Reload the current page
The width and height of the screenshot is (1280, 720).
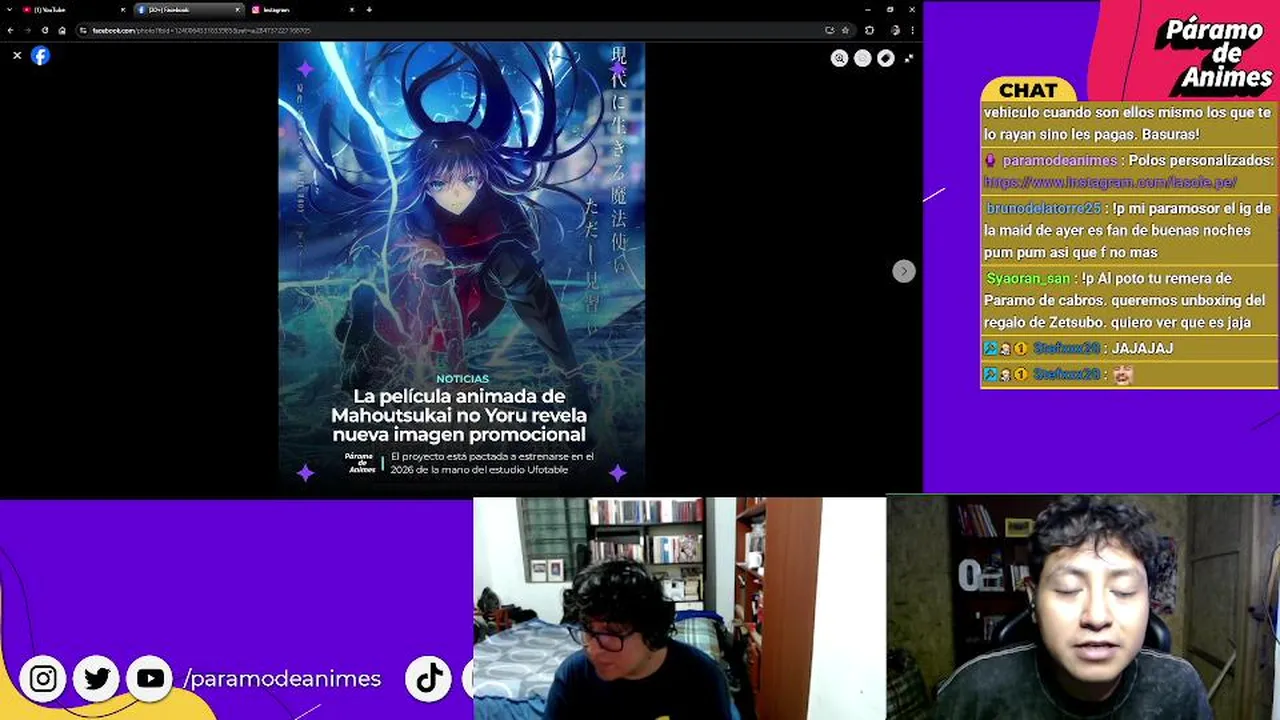click(x=44, y=30)
